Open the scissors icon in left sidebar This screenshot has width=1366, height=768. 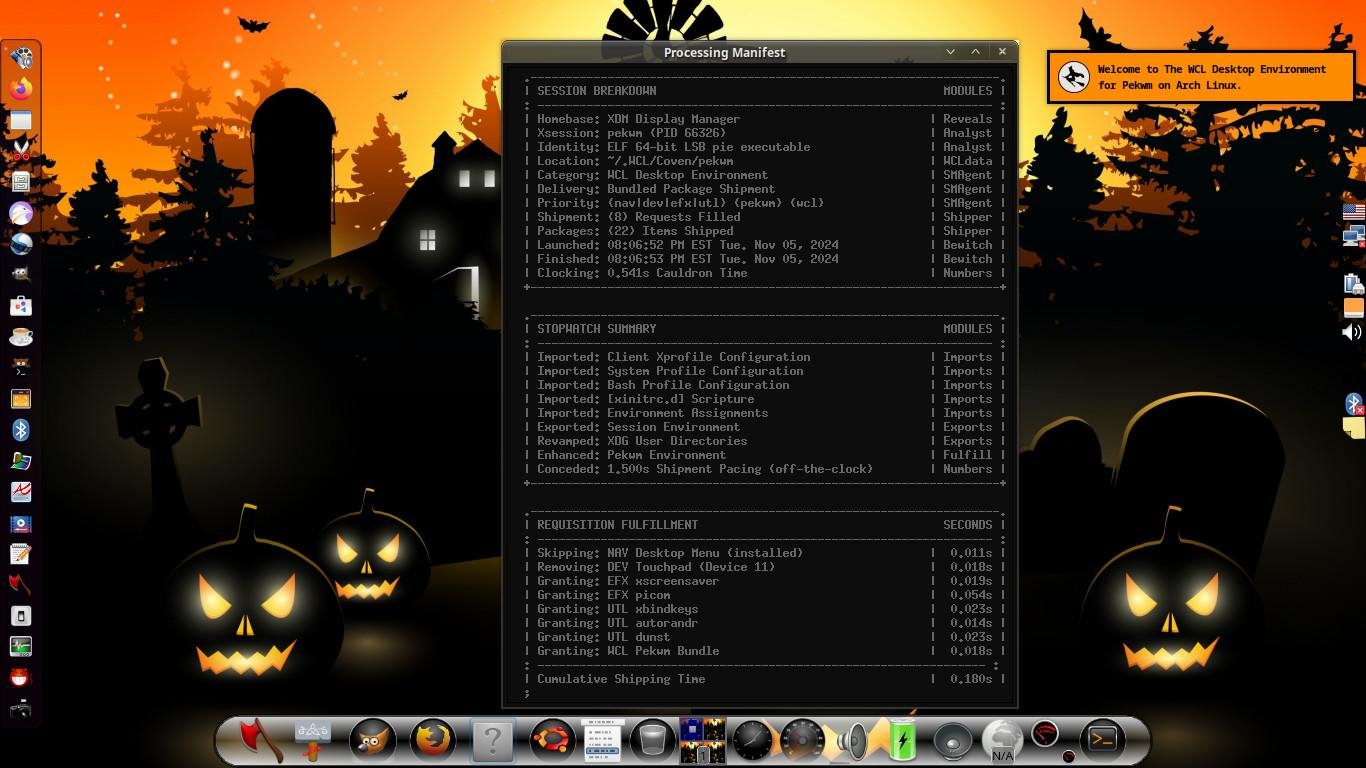[x=21, y=151]
